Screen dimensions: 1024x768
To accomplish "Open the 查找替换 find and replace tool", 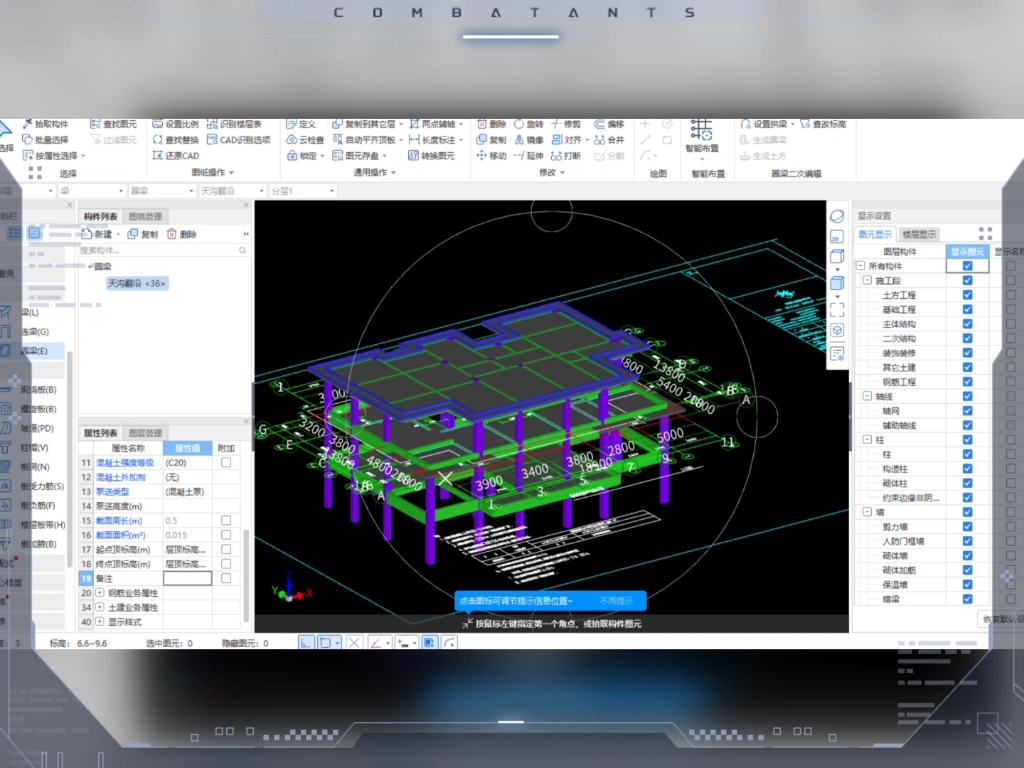I will click(x=176, y=140).
